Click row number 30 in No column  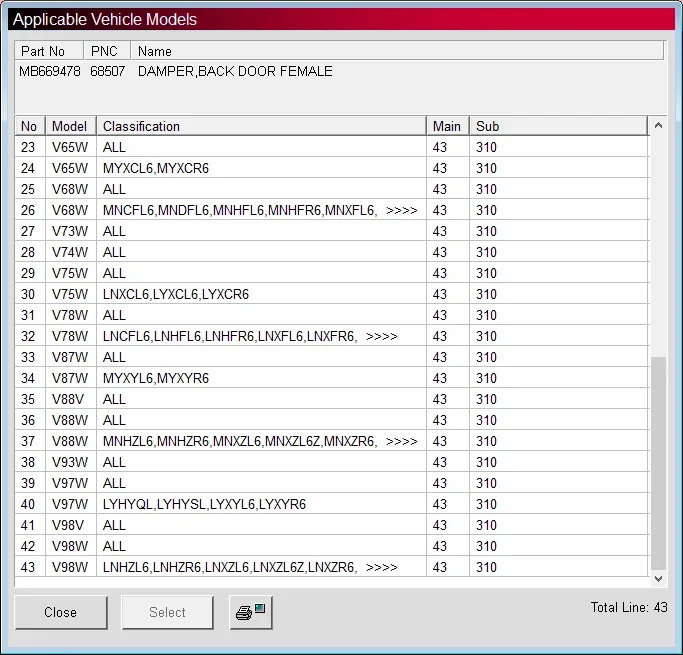[28, 294]
